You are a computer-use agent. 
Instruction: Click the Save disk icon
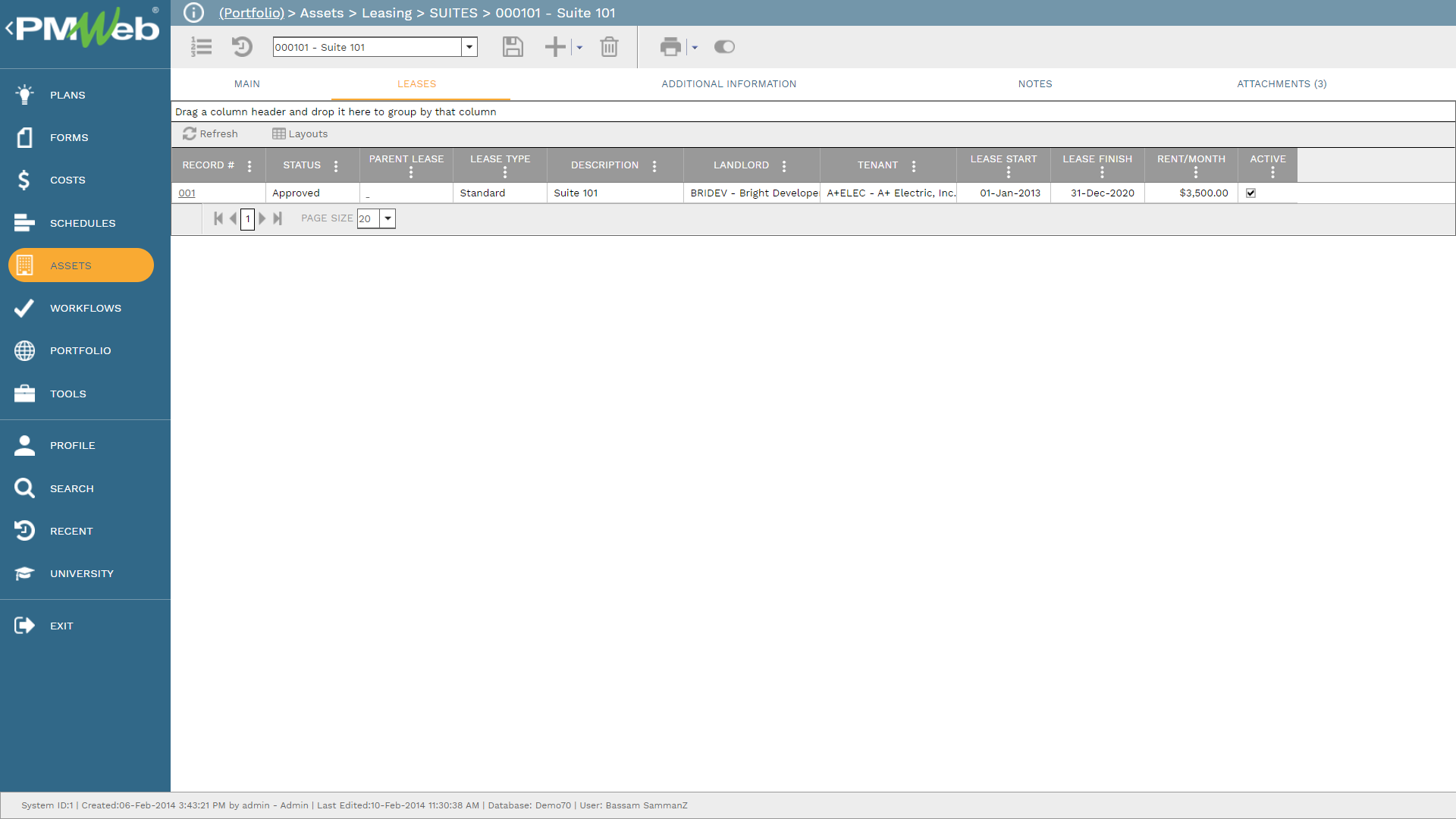[x=513, y=47]
